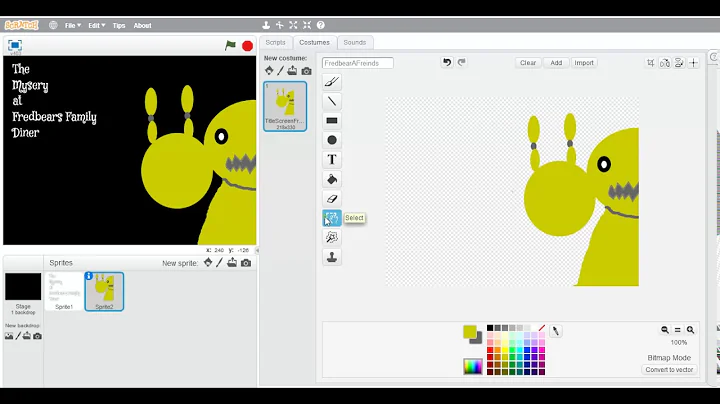Viewport: 720px width, 404px height.
Task: Create new sprite from camera
Action: [246, 263]
